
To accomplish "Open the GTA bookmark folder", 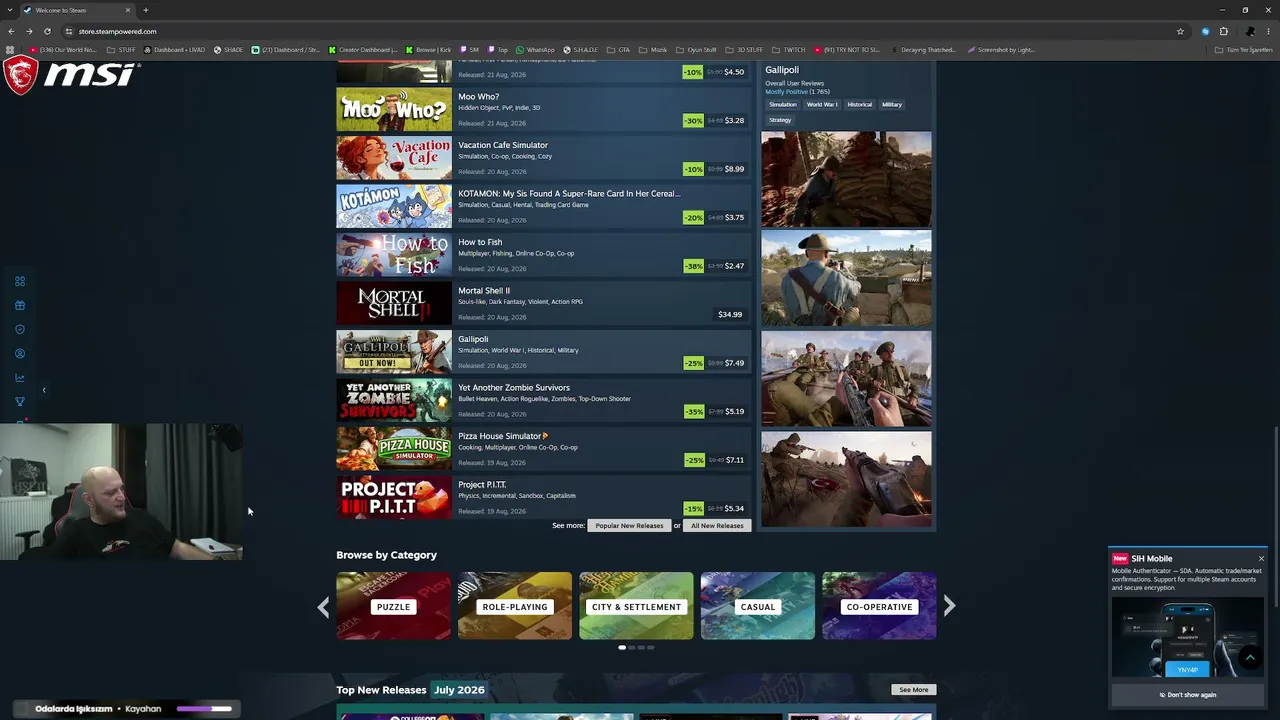I will [x=619, y=49].
